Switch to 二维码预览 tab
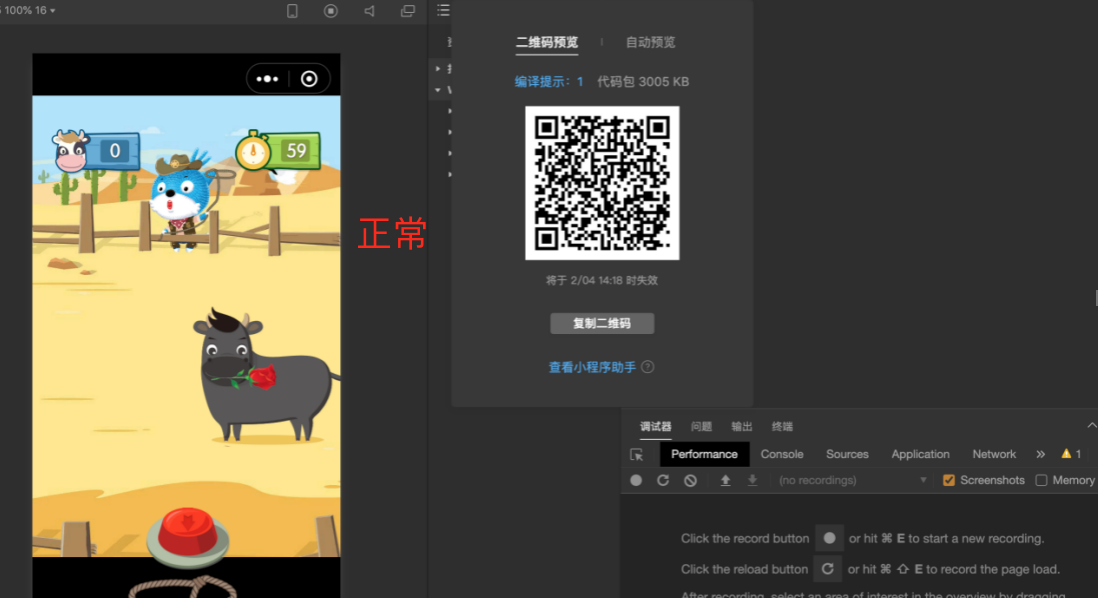The image size is (1098, 598). (547, 42)
